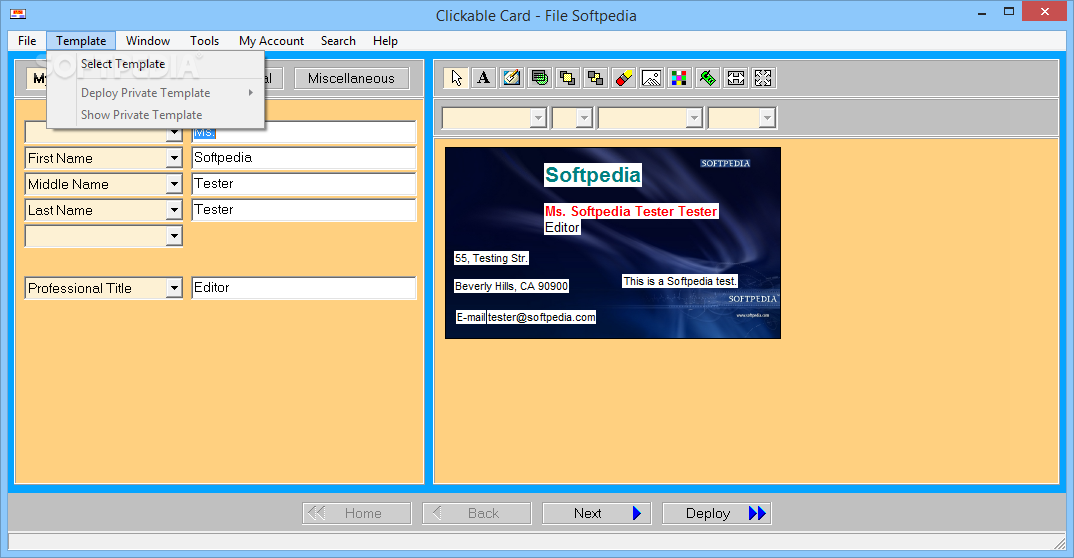Select the arrow pointer tool

456,78
